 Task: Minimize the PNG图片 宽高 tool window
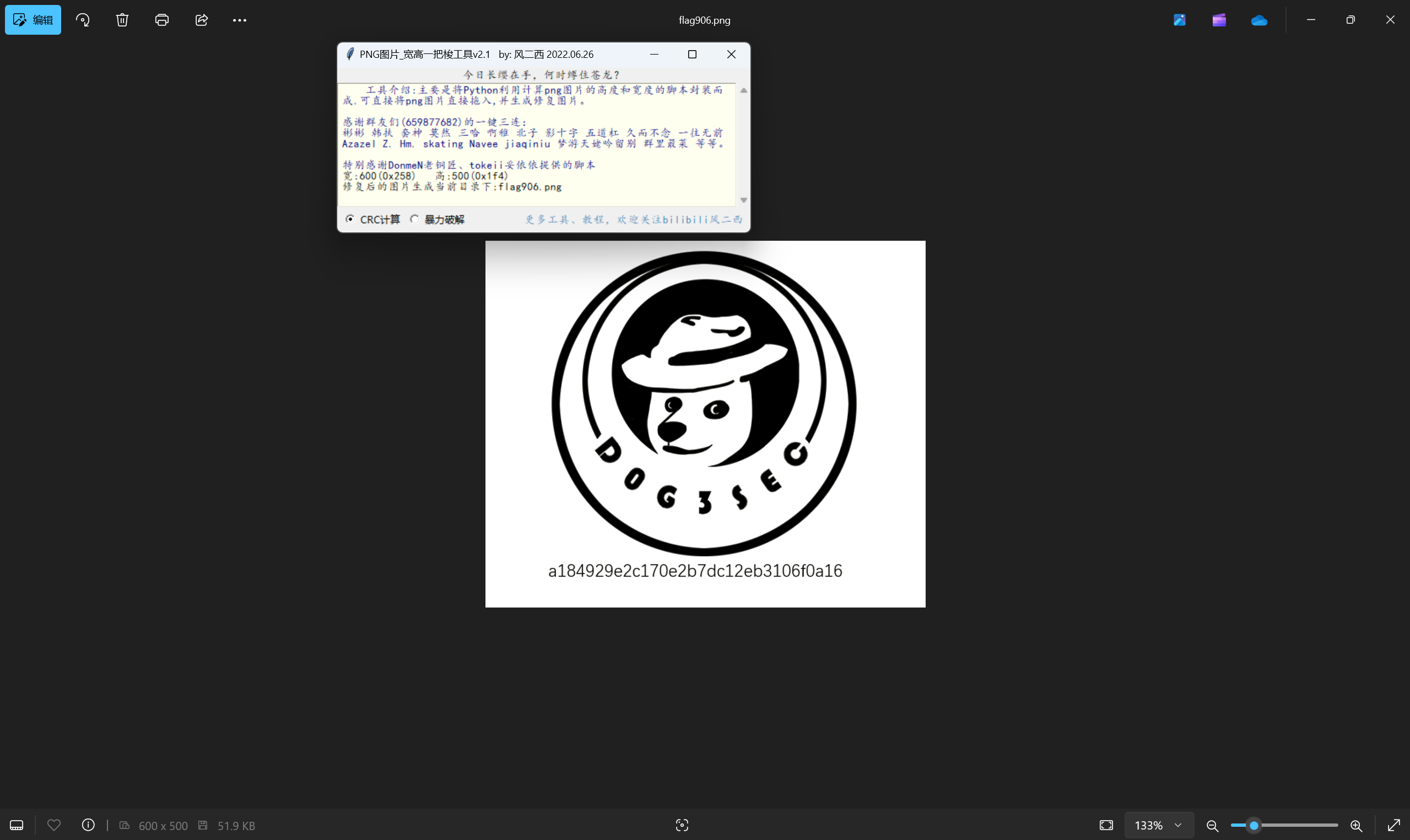(655, 55)
